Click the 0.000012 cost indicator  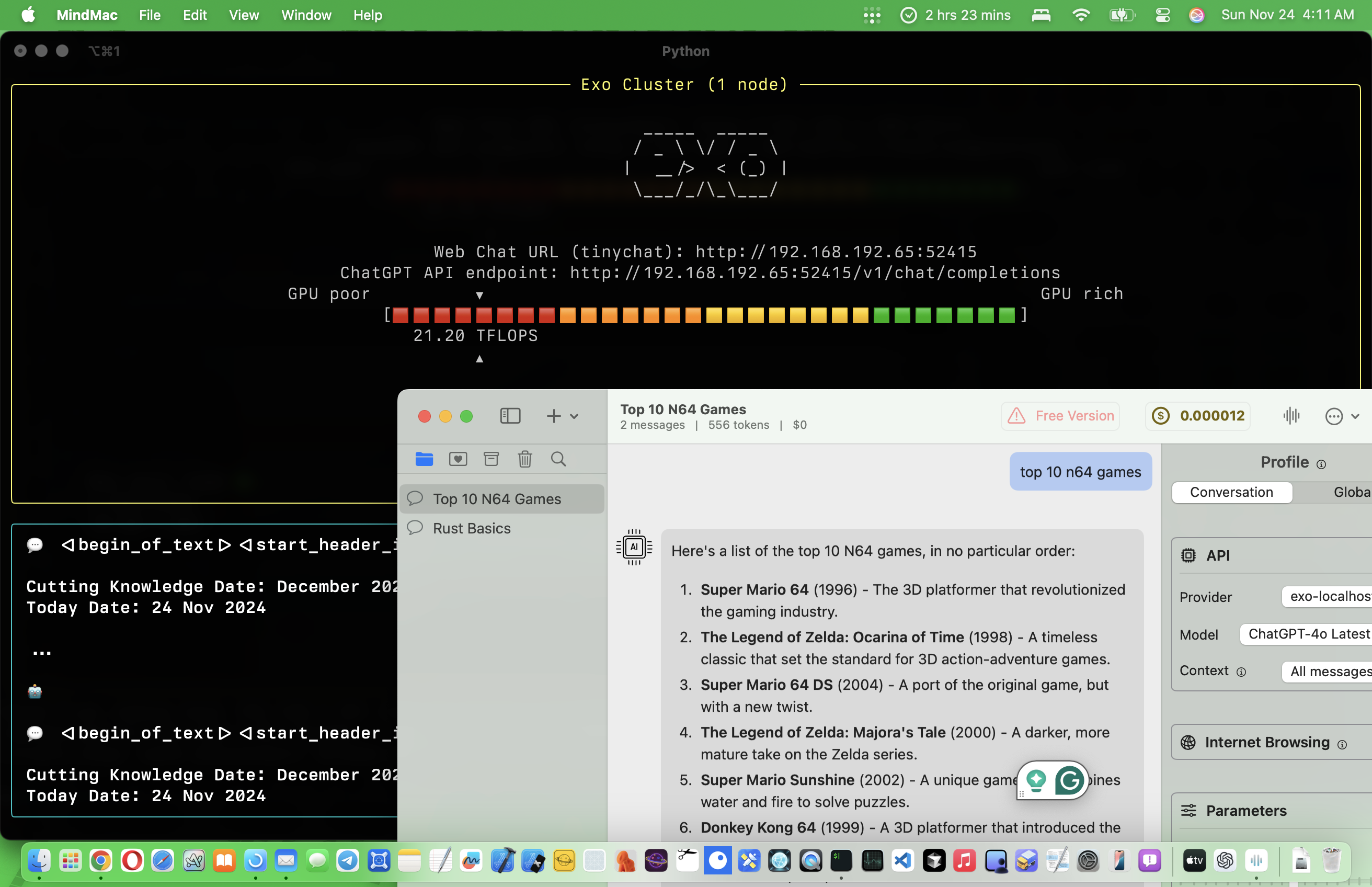(x=1198, y=416)
